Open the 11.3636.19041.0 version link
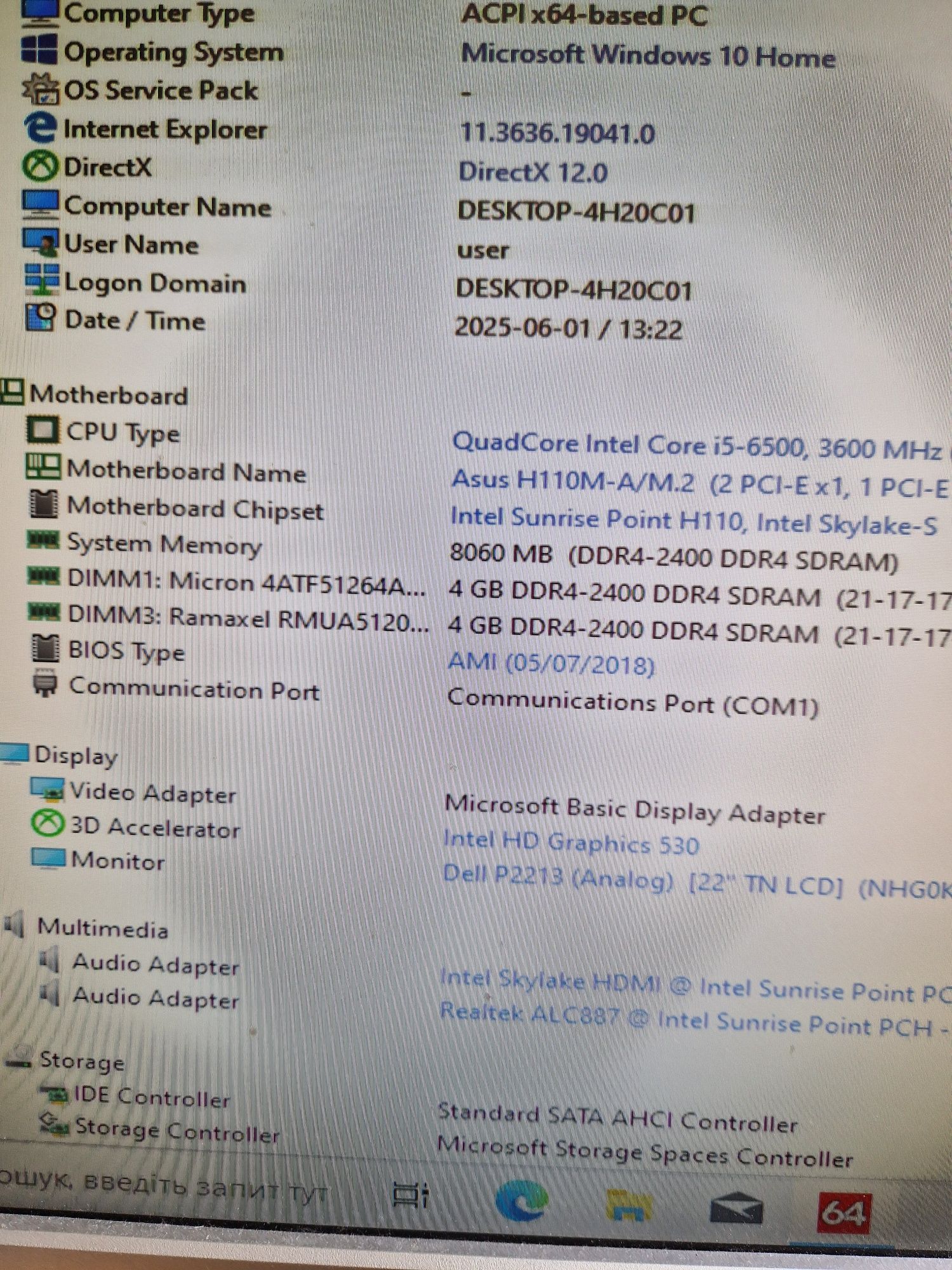 coord(557,133)
